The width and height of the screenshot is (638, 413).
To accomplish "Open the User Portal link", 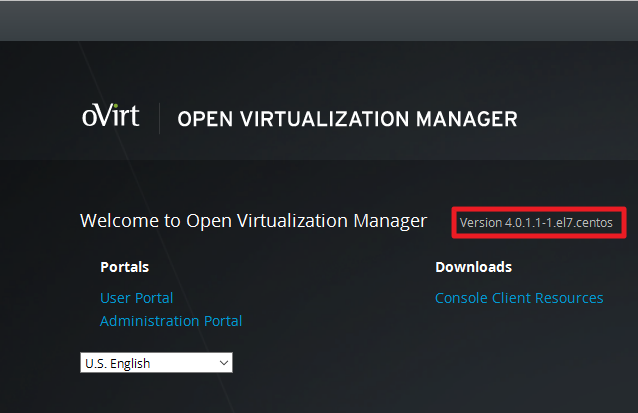I will [x=137, y=298].
